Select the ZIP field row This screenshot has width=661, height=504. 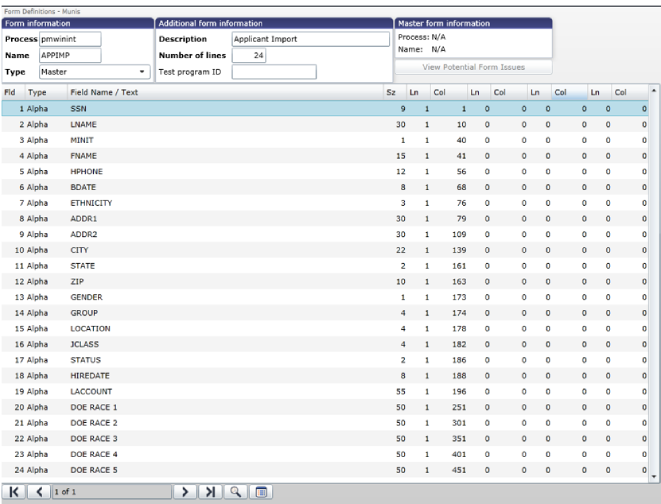tap(325, 281)
